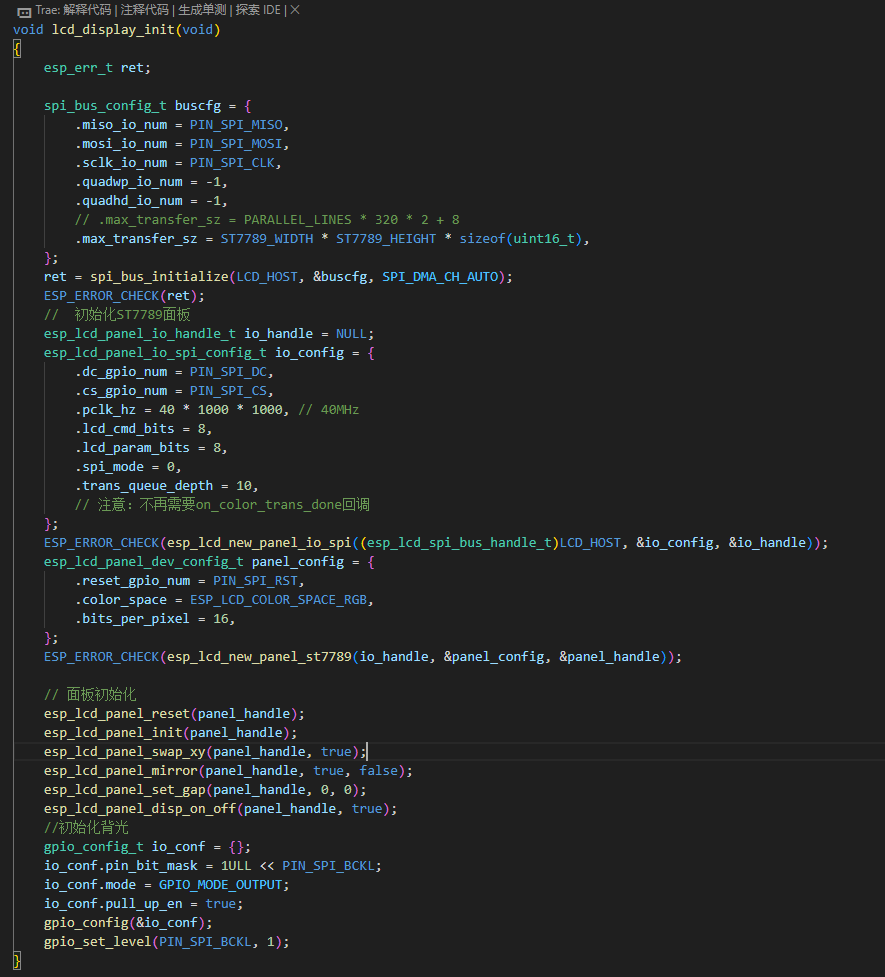This screenshot has width=885, height=977.
Task: Click gpio_config(&io_conf) call
Action: coord(128,923)
